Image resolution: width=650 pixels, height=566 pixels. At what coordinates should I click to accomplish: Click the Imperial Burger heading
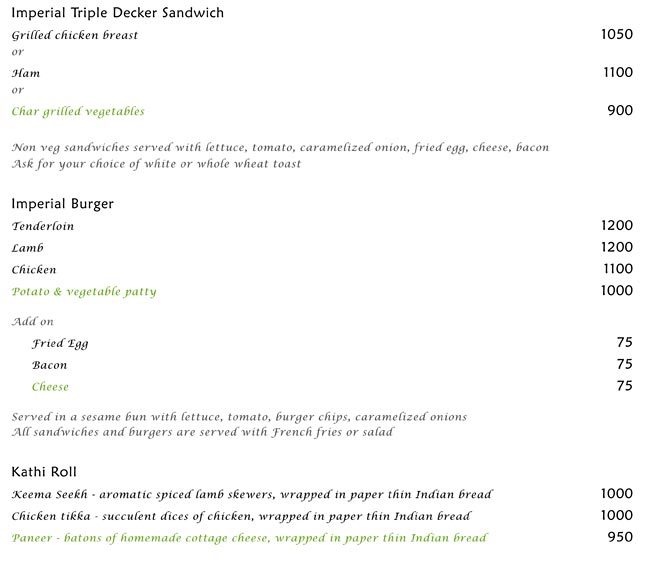pyautogui.click(x=63, y=204)
